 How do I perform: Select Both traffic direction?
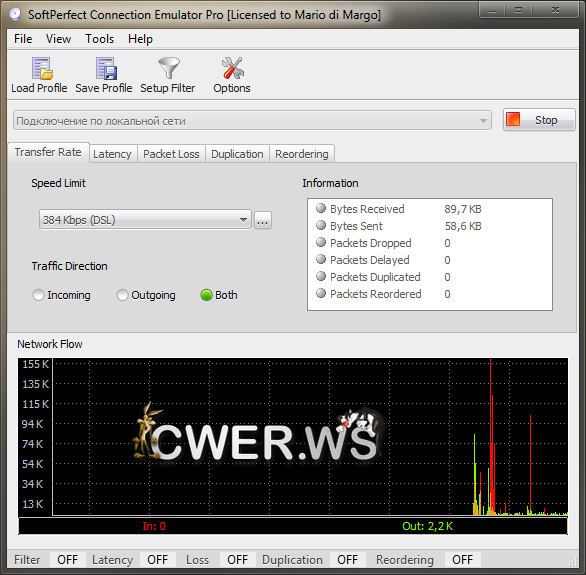pyautogui.click(x=219, y=295)
